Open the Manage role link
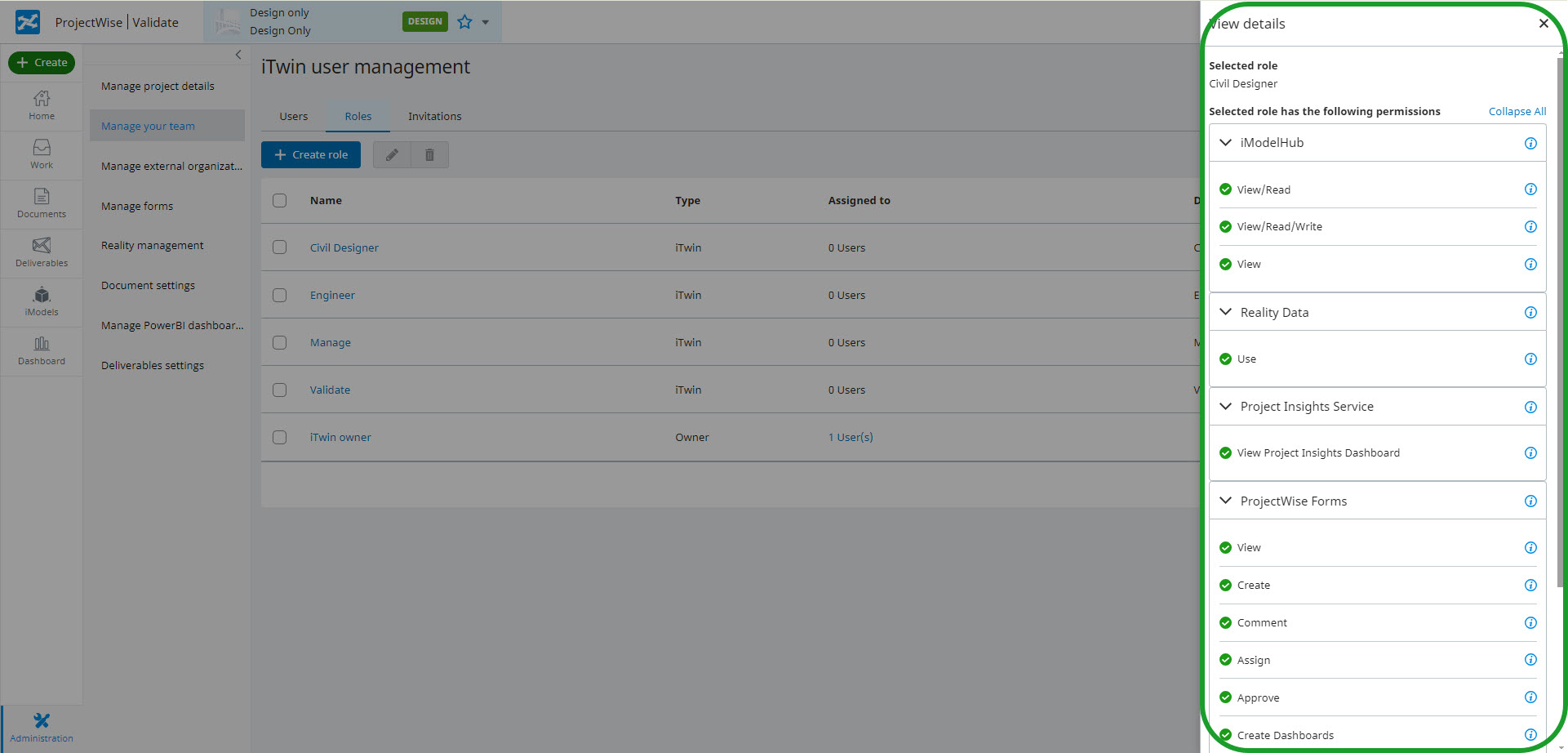This screenshot has width=1568, height=753. (x=331, y=342)
